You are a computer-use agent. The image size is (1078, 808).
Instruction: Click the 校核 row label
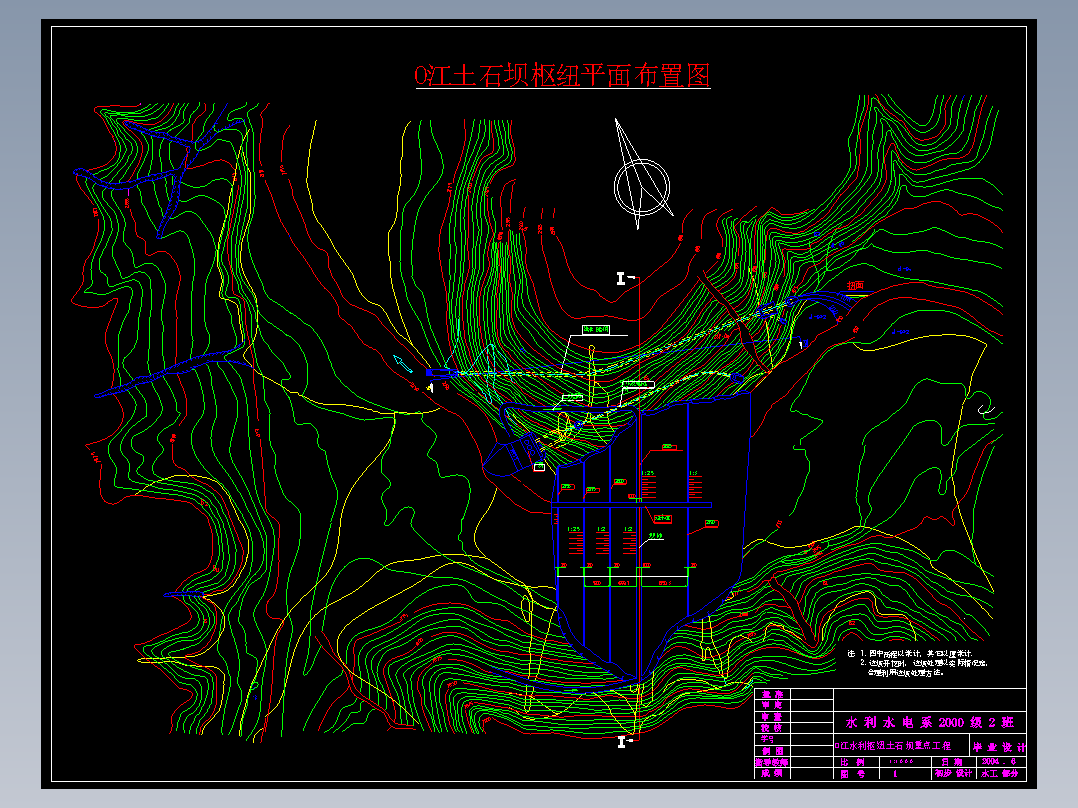(x=772, y=728)
